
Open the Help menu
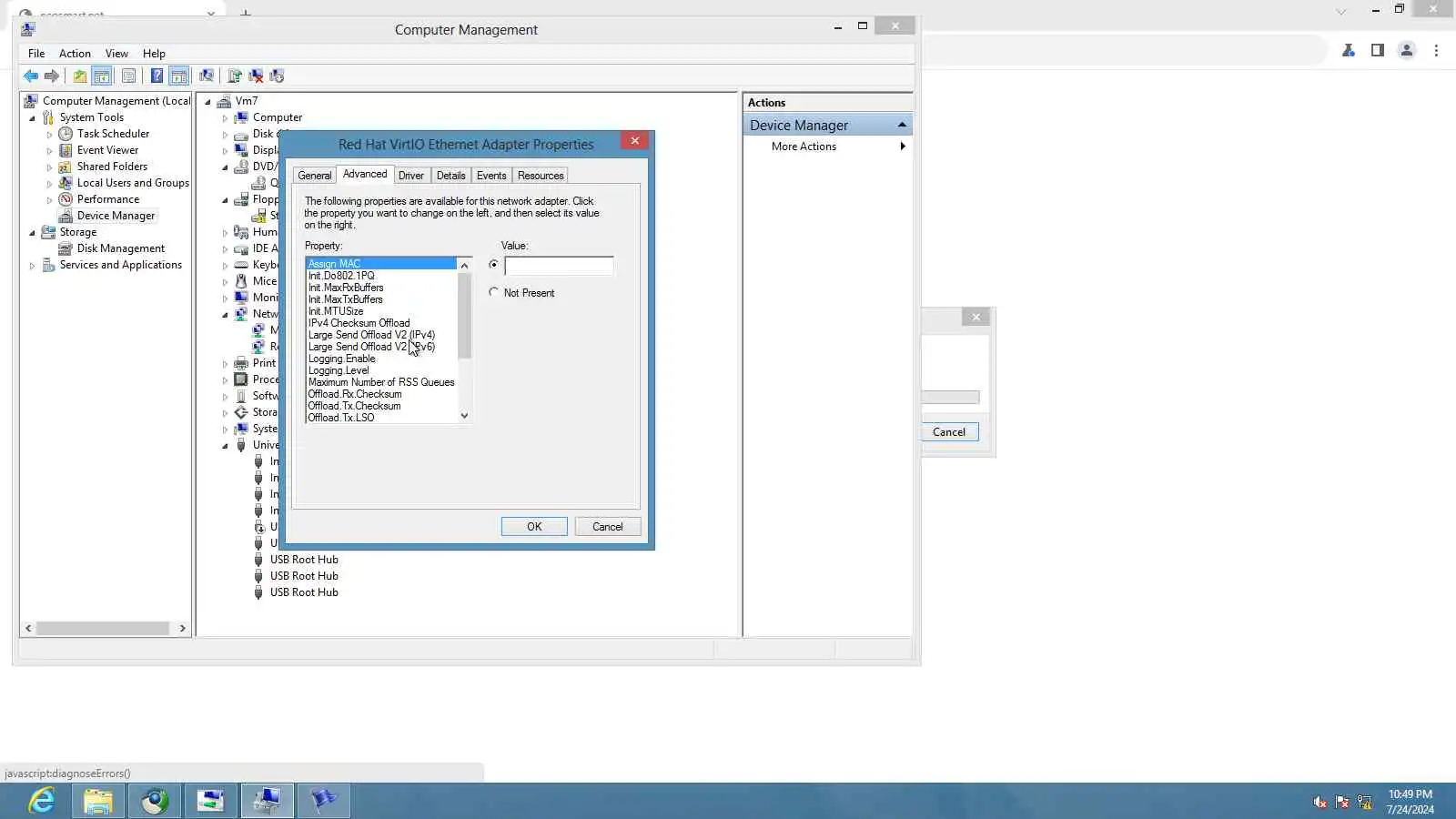click(154, 54)
